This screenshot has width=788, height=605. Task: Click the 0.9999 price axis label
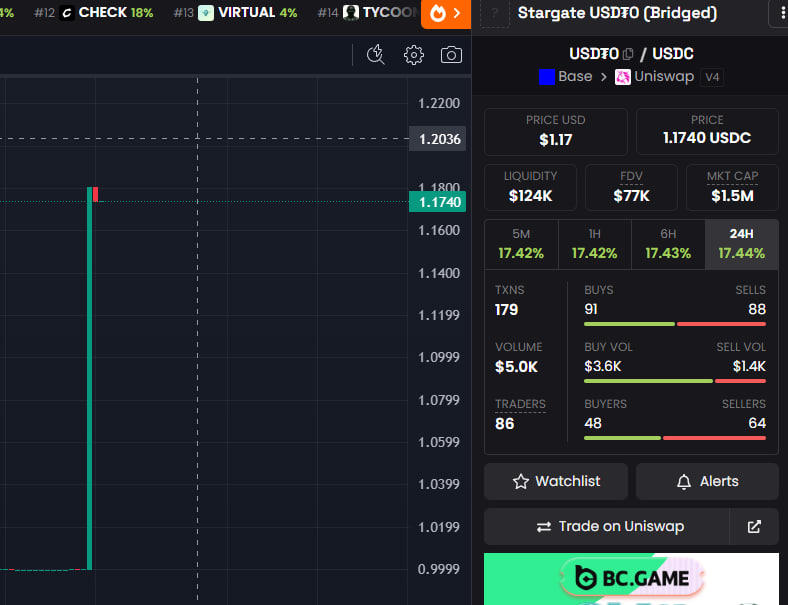[x=439, y=569]
